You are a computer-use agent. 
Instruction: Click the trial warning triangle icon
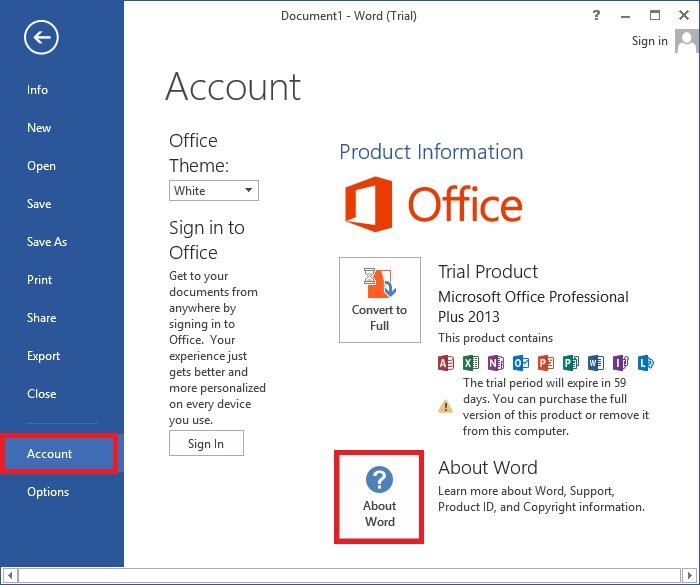coord(446,406)
